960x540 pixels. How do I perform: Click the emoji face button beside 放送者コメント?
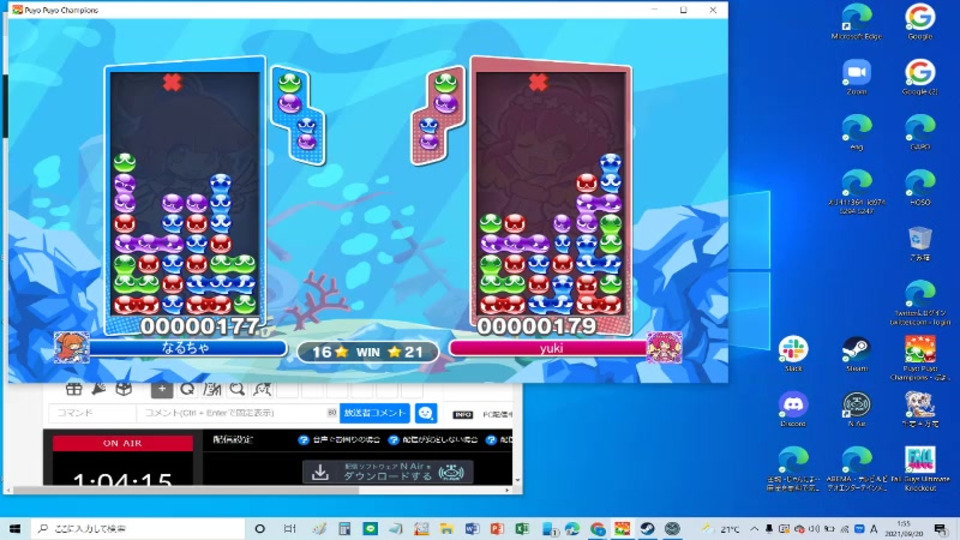click(426, 413)
